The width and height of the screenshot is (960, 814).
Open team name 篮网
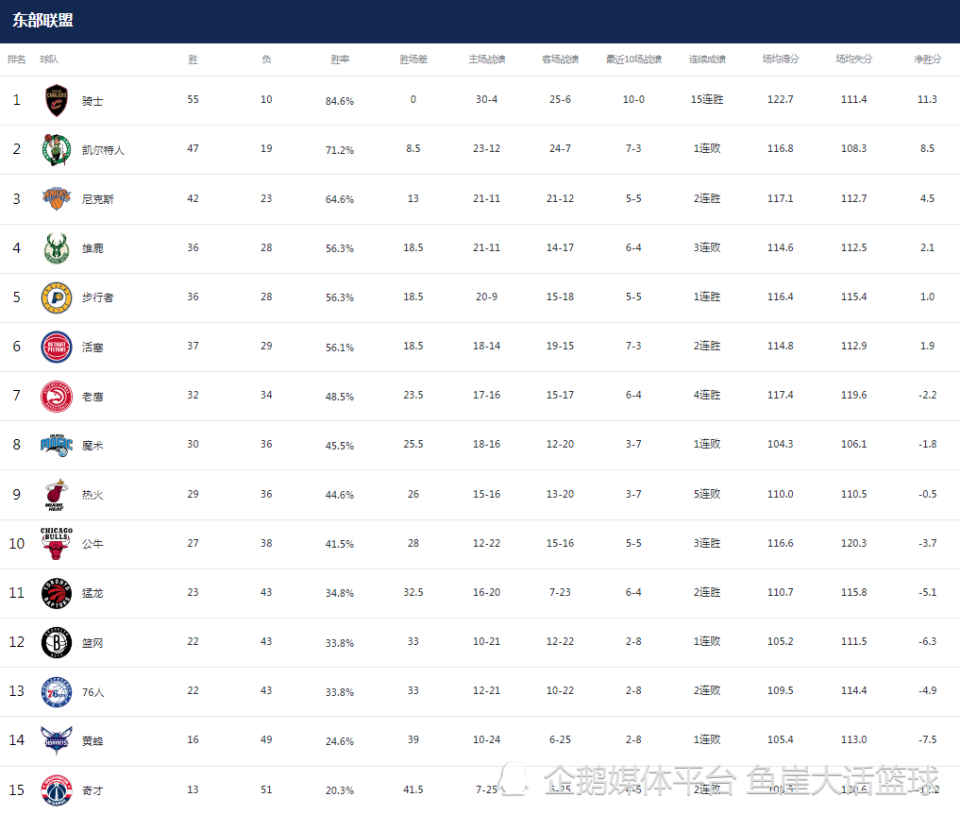(x=92, y=643)
